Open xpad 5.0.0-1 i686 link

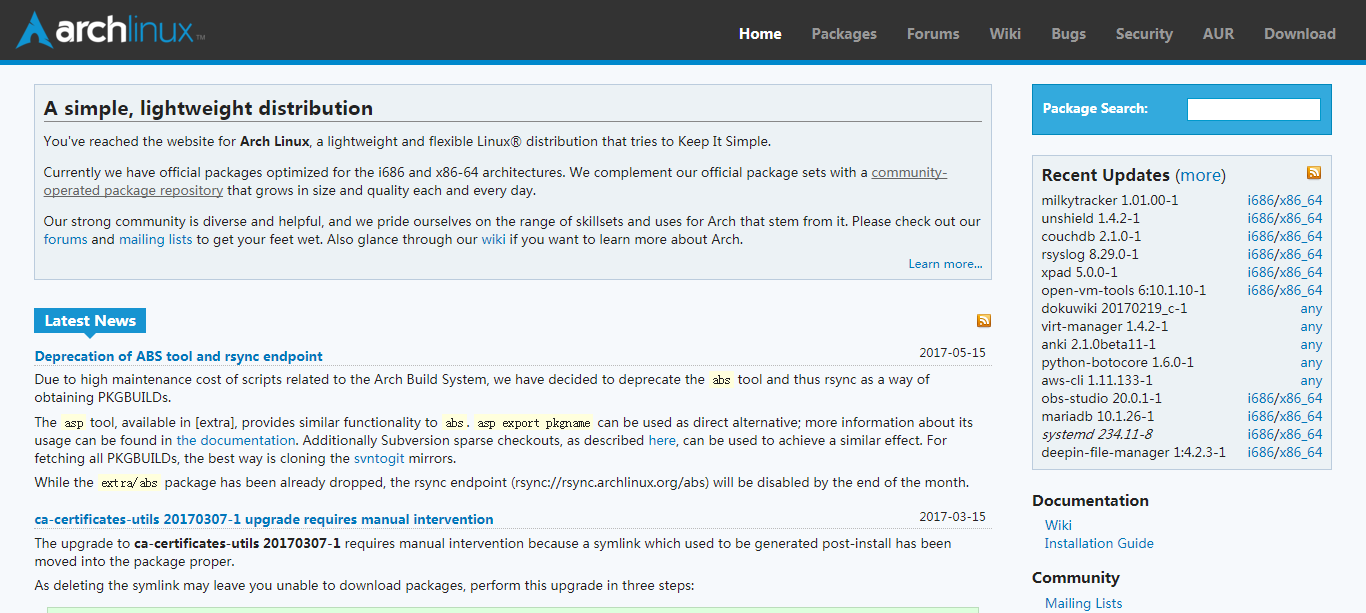point(1259,272)
